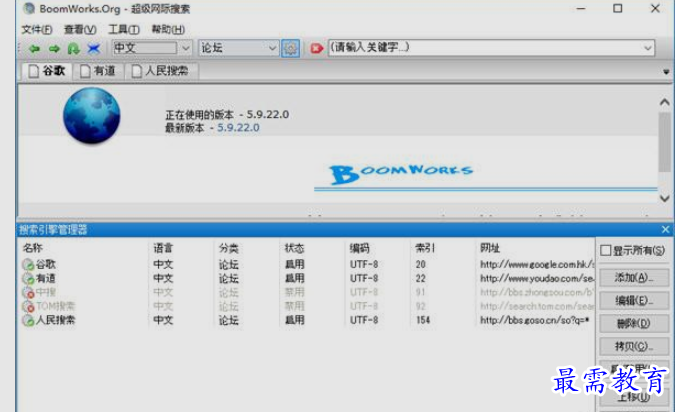Go forward with the green right arrow
Screen dimensions: 675x412
tap(54, 49)
